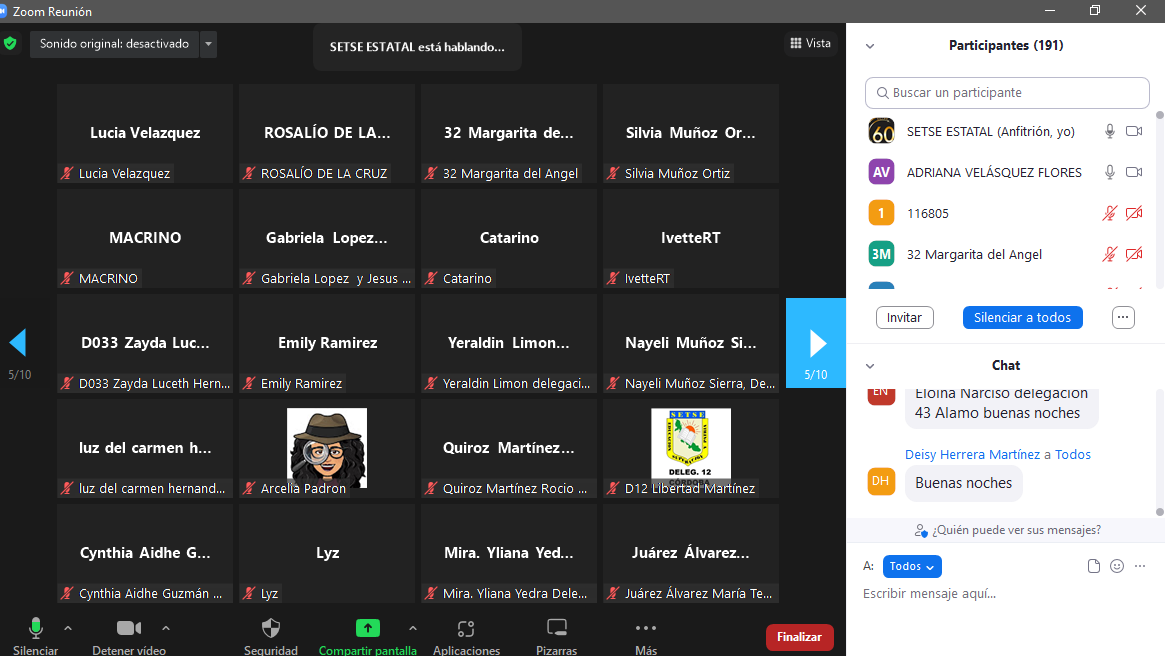The height and width of the screenshot is (656, 1165).
Task: Collapse Participantes panel chevron
Action: point(870,46)
